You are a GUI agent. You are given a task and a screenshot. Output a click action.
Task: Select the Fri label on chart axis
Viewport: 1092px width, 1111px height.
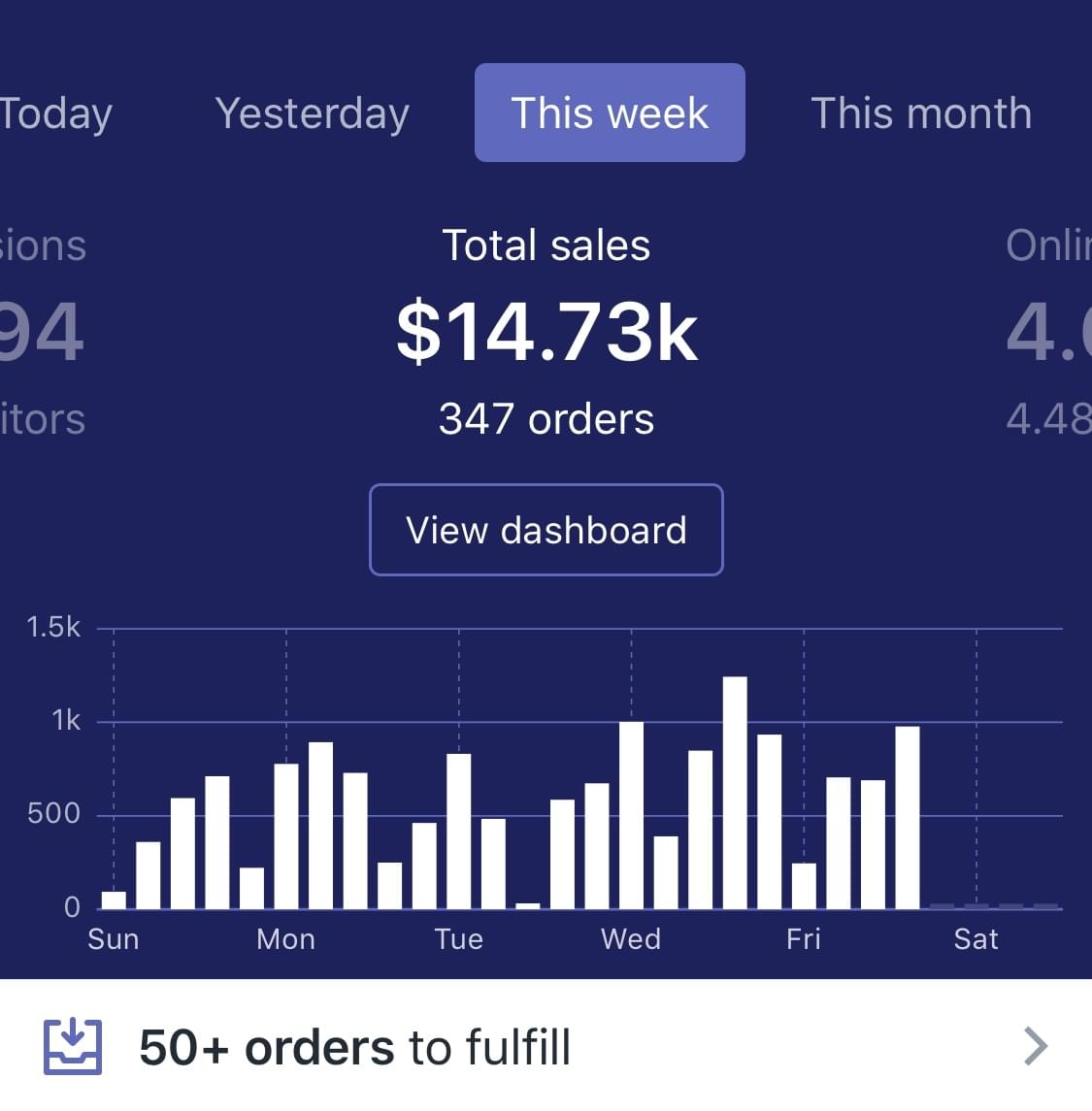pyautogui.click(x=804, y=939)
